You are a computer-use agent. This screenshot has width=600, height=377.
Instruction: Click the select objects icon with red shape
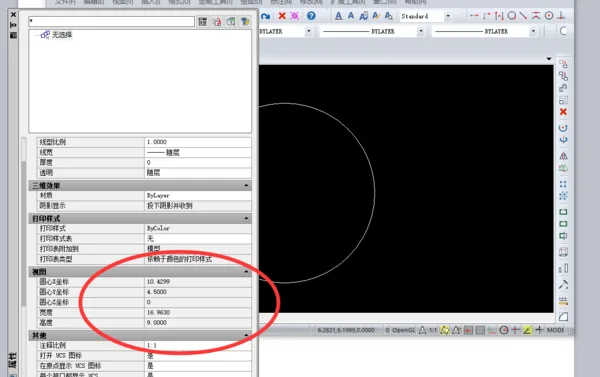pyautogui.click(x=217, y=21)
